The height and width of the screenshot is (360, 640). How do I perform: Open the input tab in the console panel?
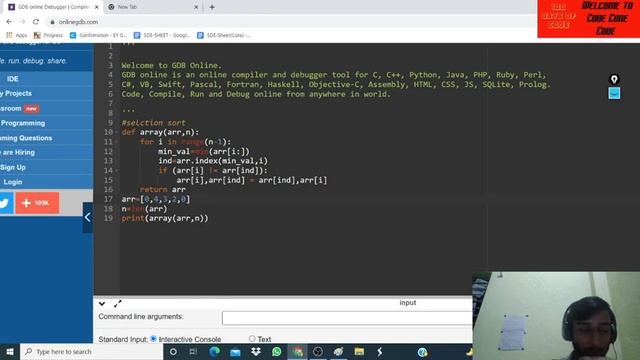(407, 303)
